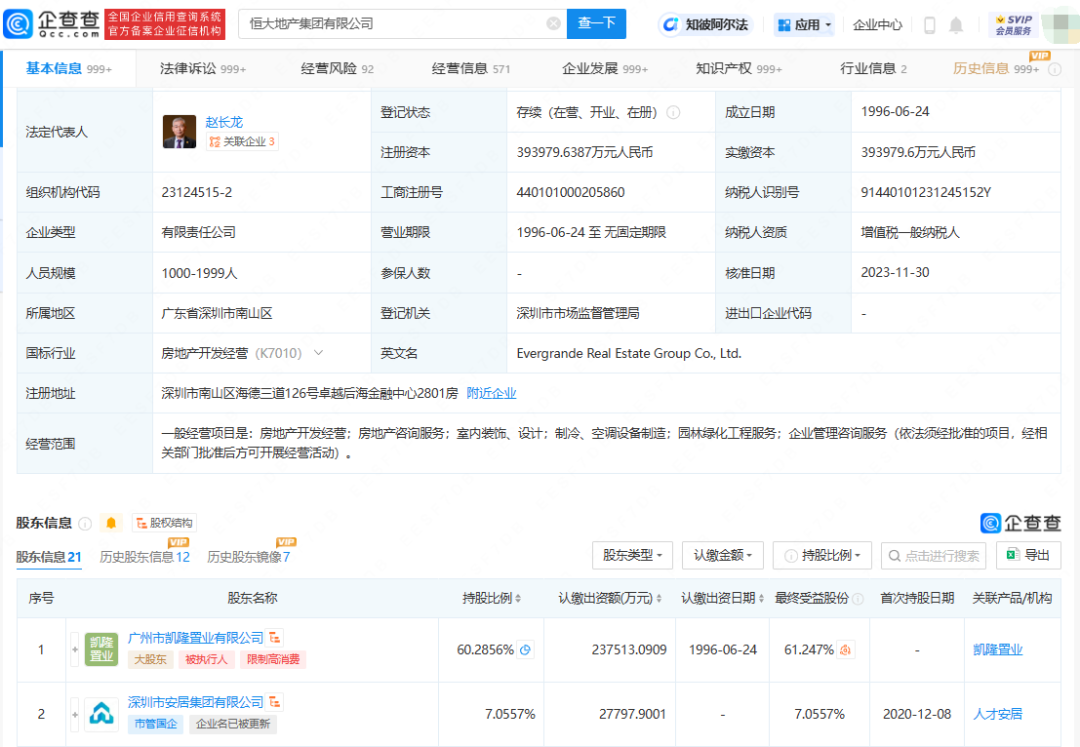The image size is (1080, 747).
Task: Open 广州市凯隆置业有限公司 link
Action: (196, 638)
